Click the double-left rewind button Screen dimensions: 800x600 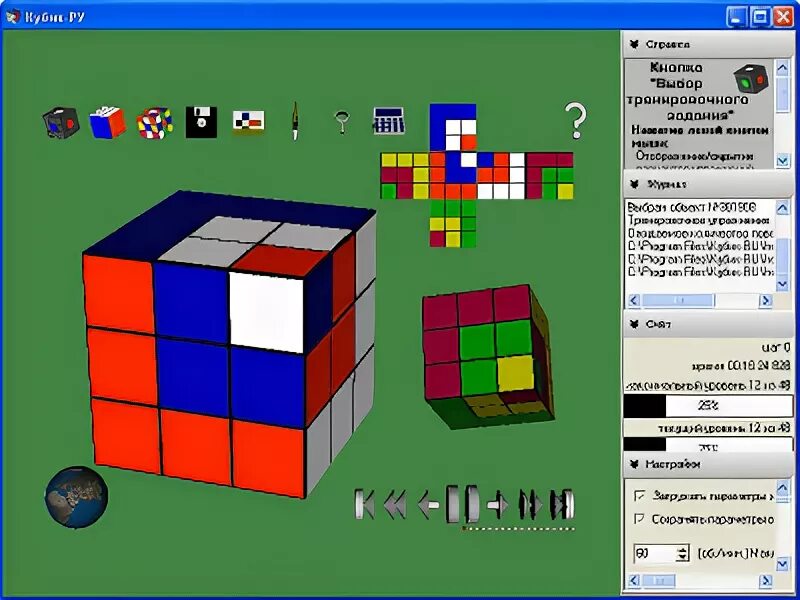[x=395, y=505]
